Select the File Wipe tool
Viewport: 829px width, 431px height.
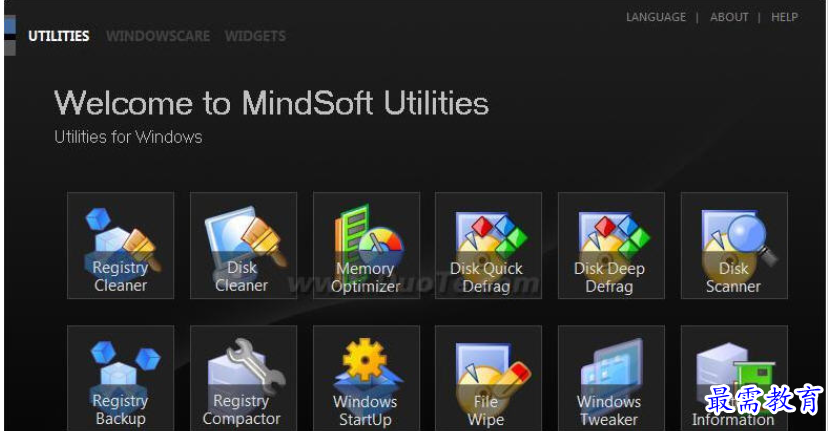[x=488, y=378]
